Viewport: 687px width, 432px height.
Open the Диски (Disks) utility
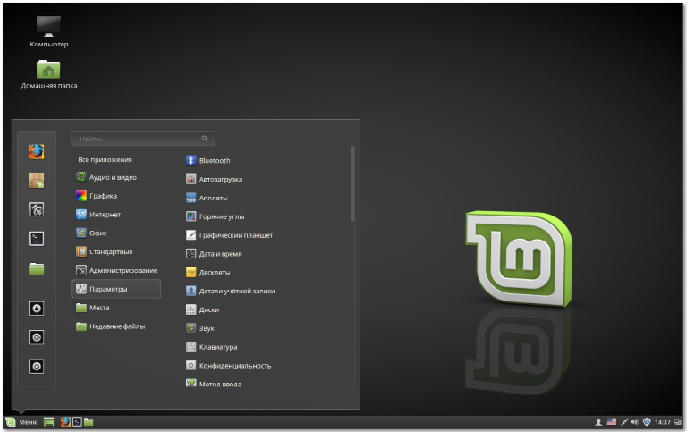point(208,309)
